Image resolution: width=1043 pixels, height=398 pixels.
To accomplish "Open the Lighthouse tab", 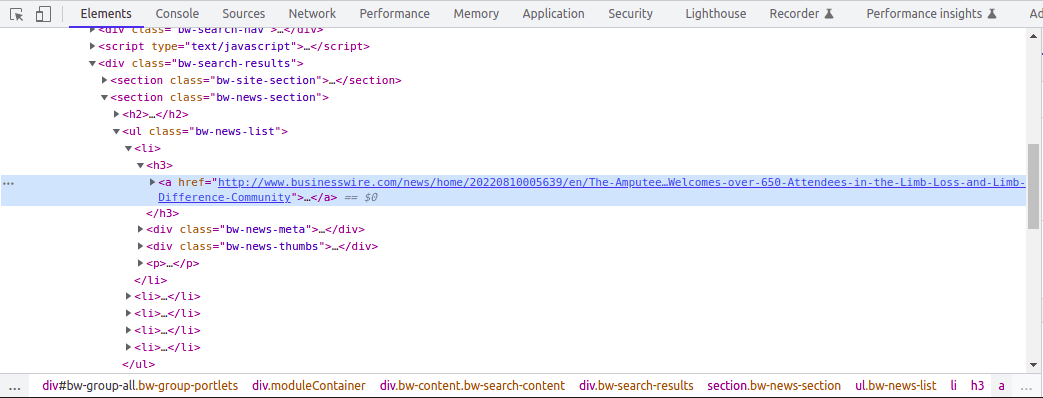I will (715, 14).
